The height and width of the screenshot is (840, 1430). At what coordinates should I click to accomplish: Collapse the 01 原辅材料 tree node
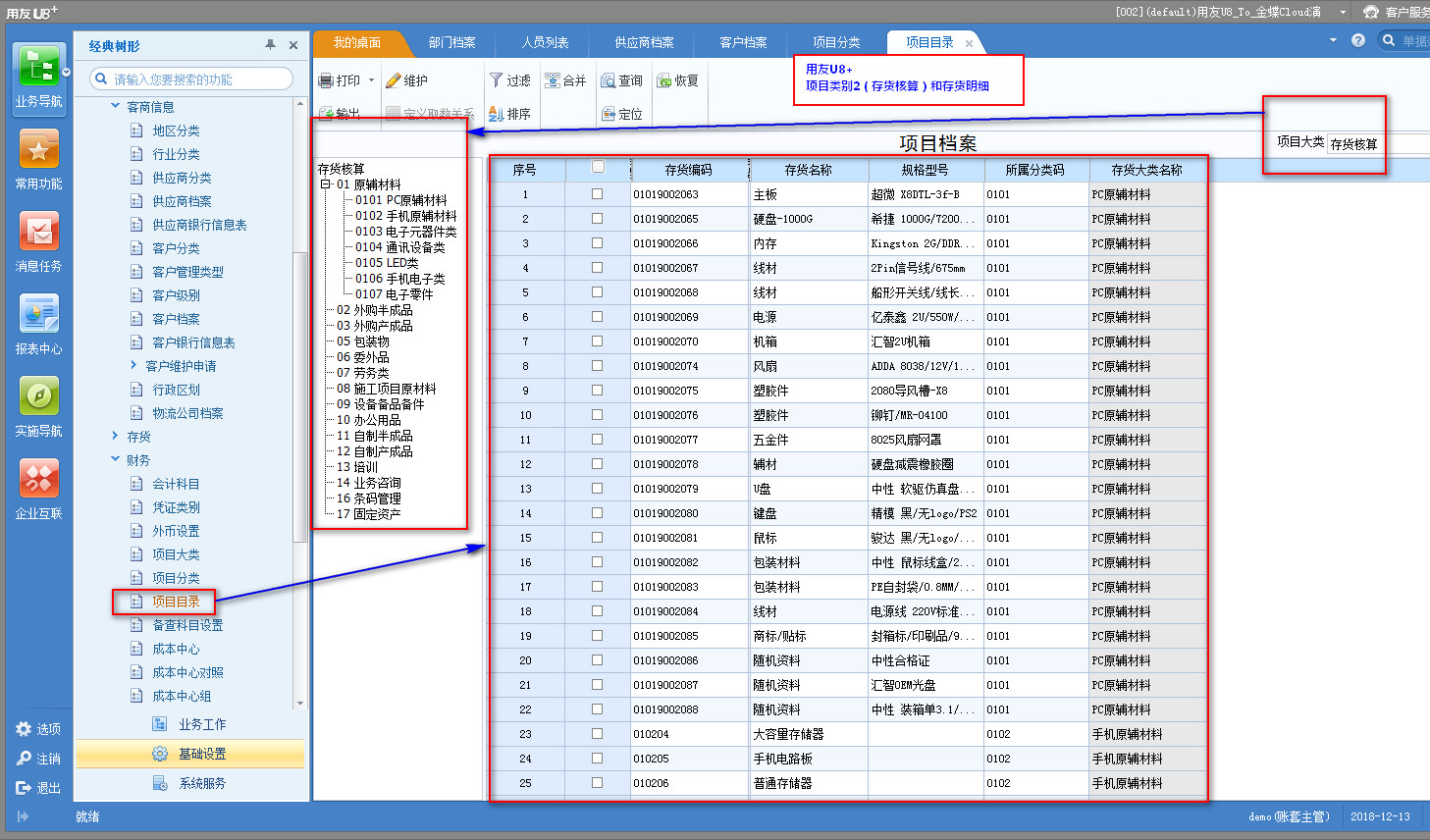click(326, 184)
